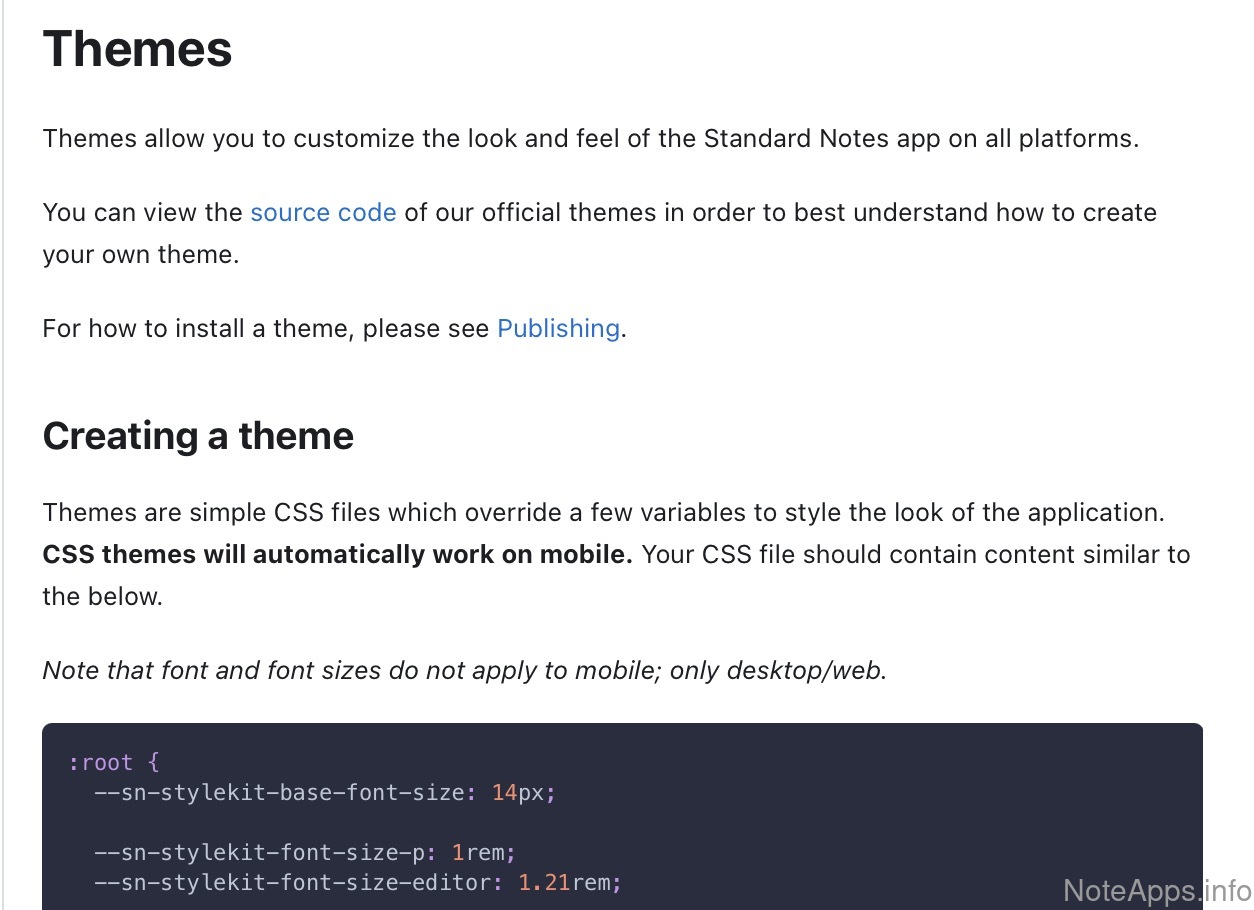Click the text 'You can view the'
The image size is (1254, 910).
click(x=142, y=213)
